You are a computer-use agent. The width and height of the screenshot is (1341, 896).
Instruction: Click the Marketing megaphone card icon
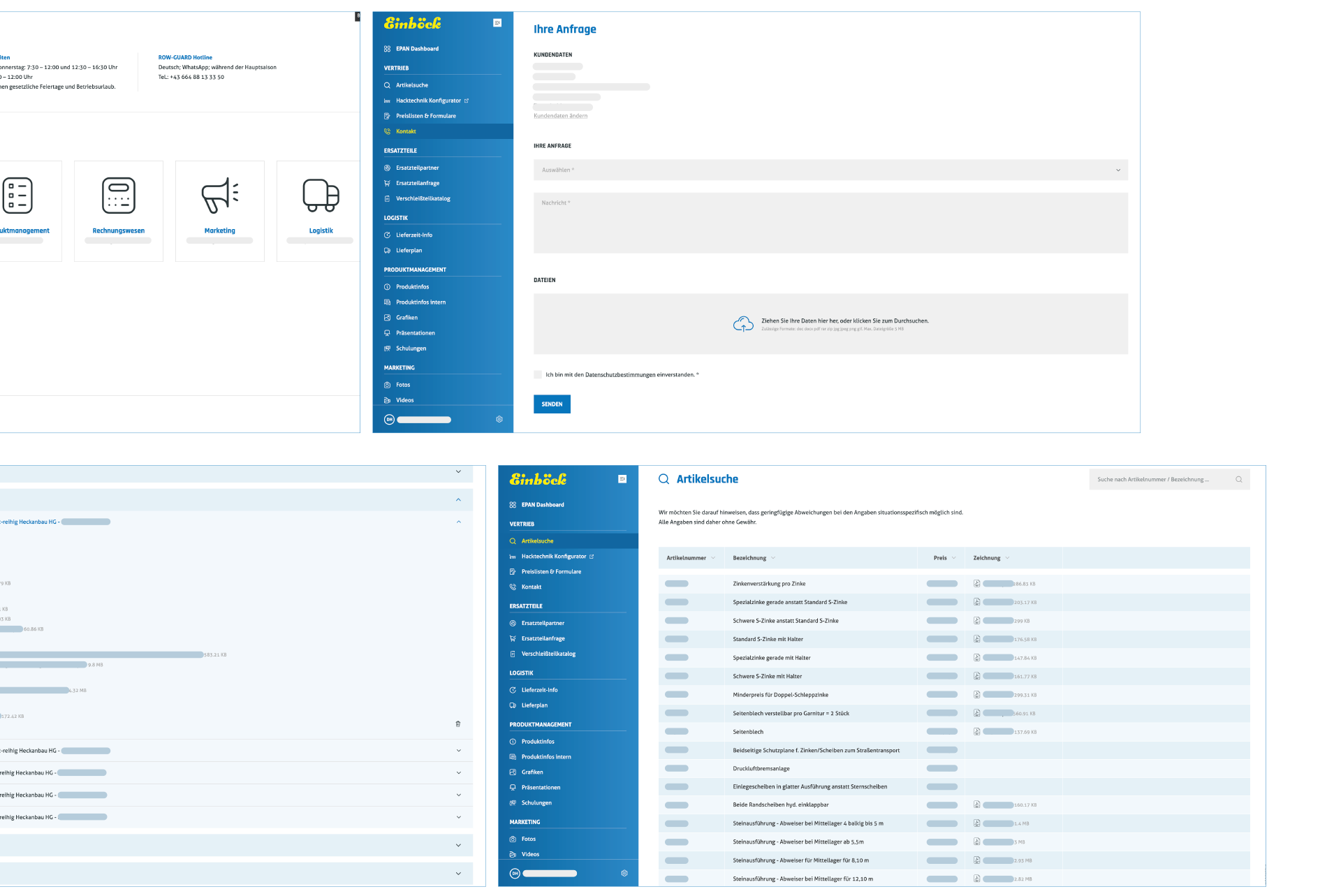pos(220,196)
